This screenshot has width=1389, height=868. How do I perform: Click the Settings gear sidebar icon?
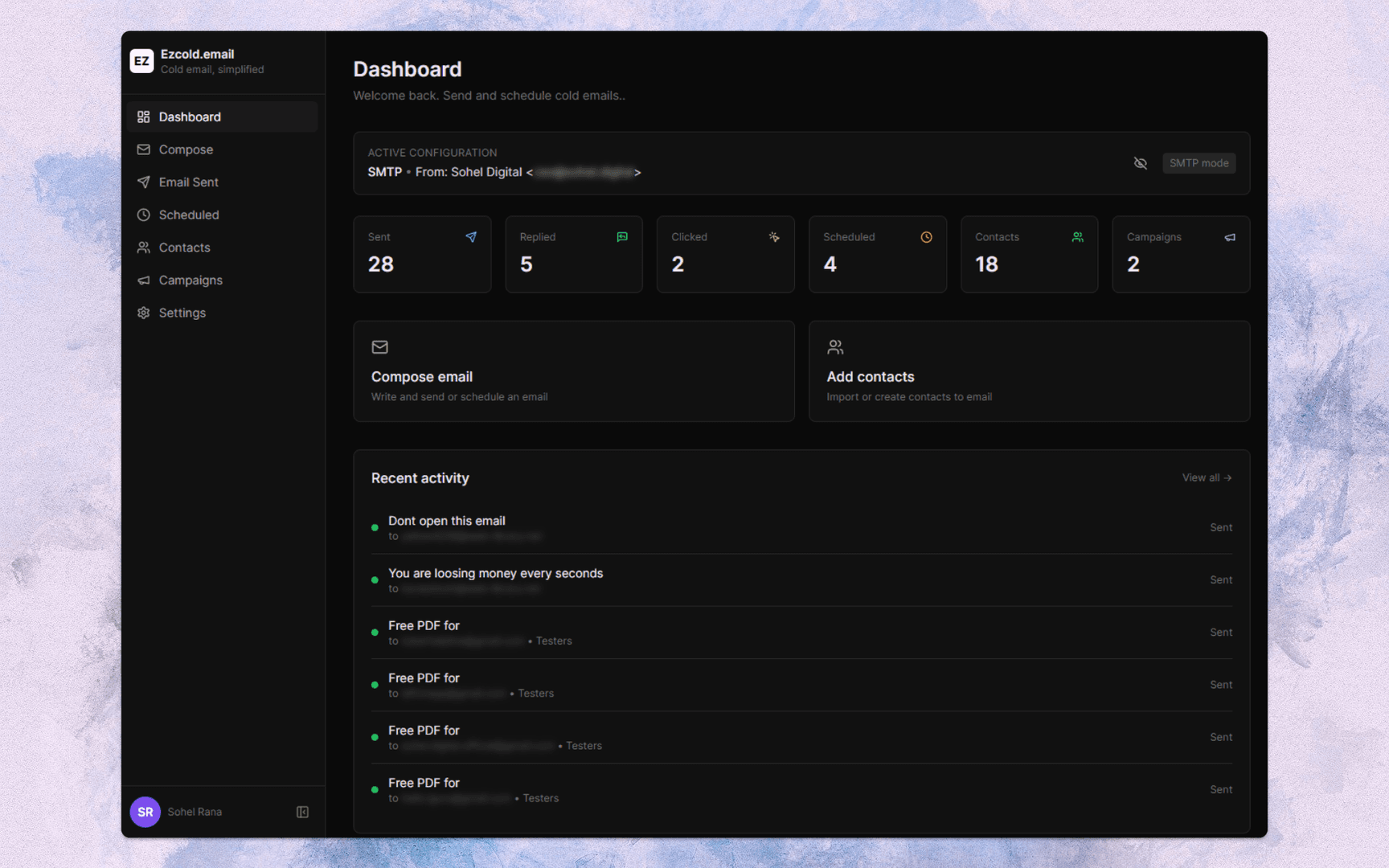[x=143, y=313]
